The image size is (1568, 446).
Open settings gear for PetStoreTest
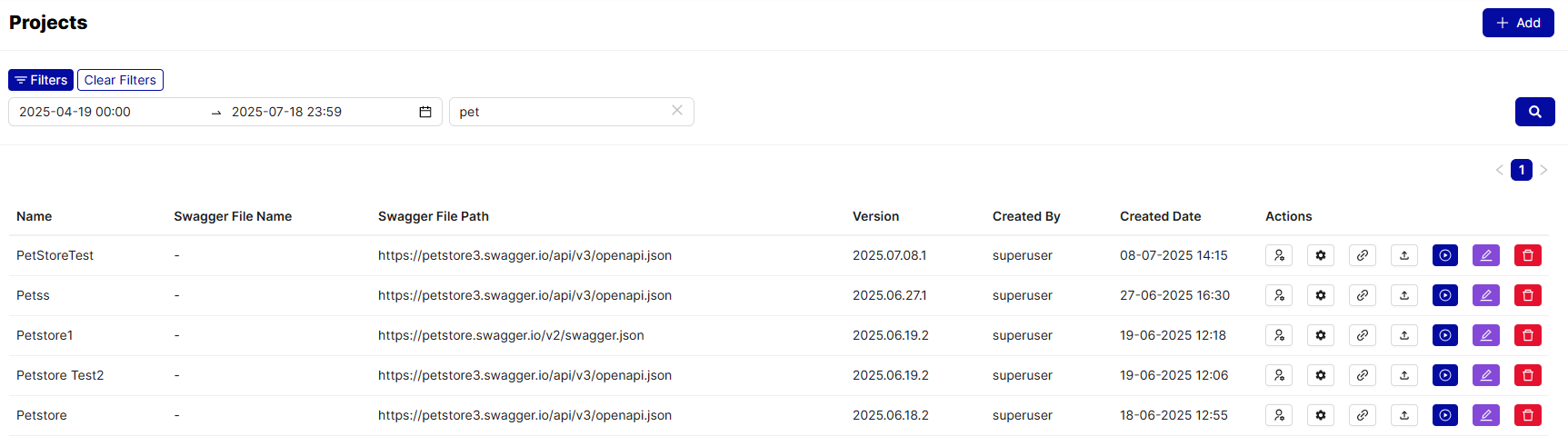click(x=1320, y=255)
